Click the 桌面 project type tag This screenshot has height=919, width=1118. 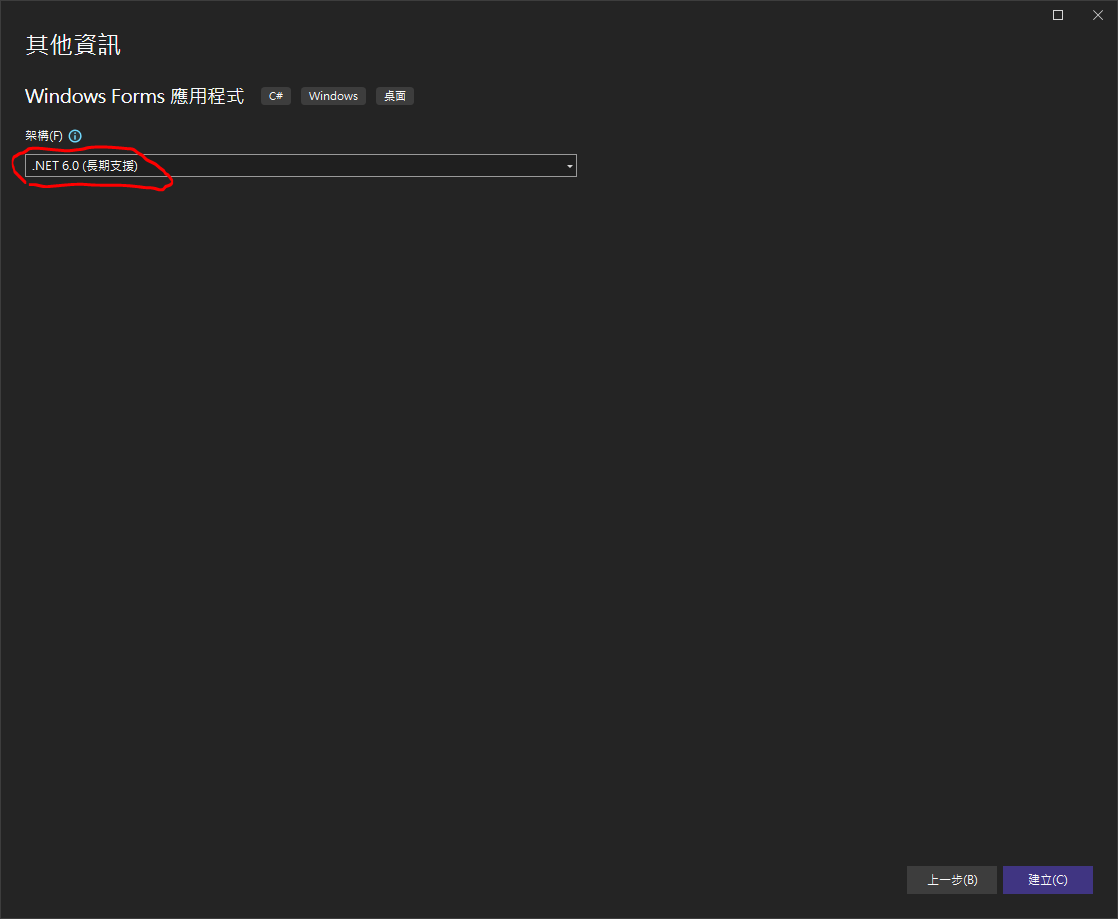pos(395,96)
